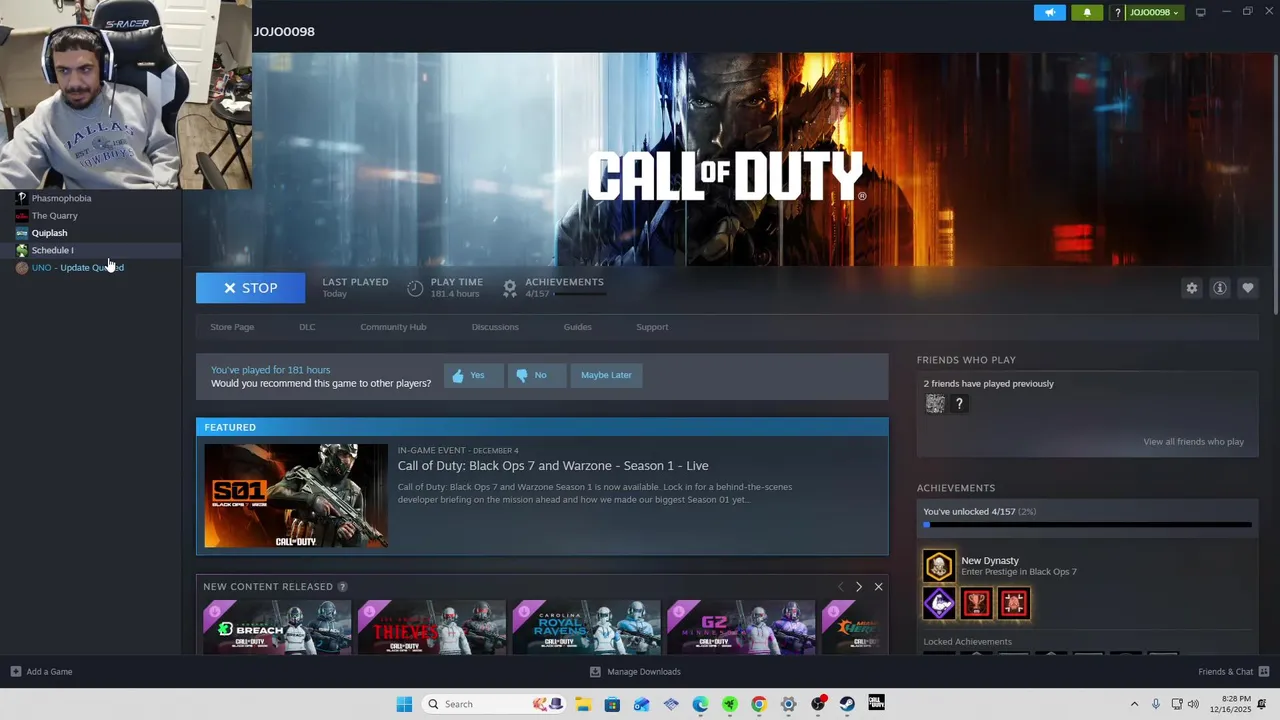
Task: Open Outlook from taskbar
Action: pyautogui.click(x=641, y=704)
